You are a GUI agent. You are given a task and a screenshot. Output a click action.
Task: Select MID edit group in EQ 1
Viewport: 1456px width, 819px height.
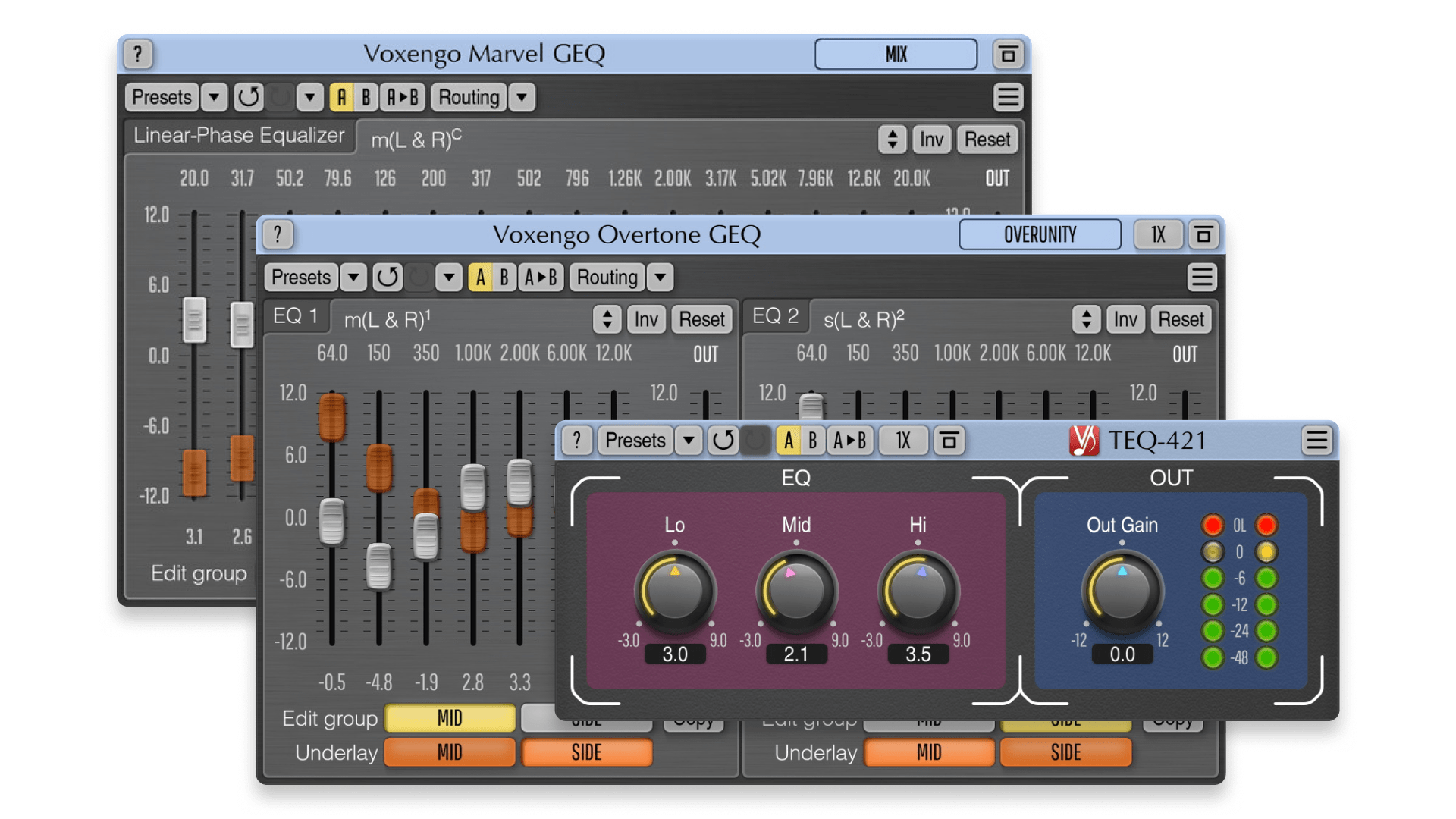450,718
